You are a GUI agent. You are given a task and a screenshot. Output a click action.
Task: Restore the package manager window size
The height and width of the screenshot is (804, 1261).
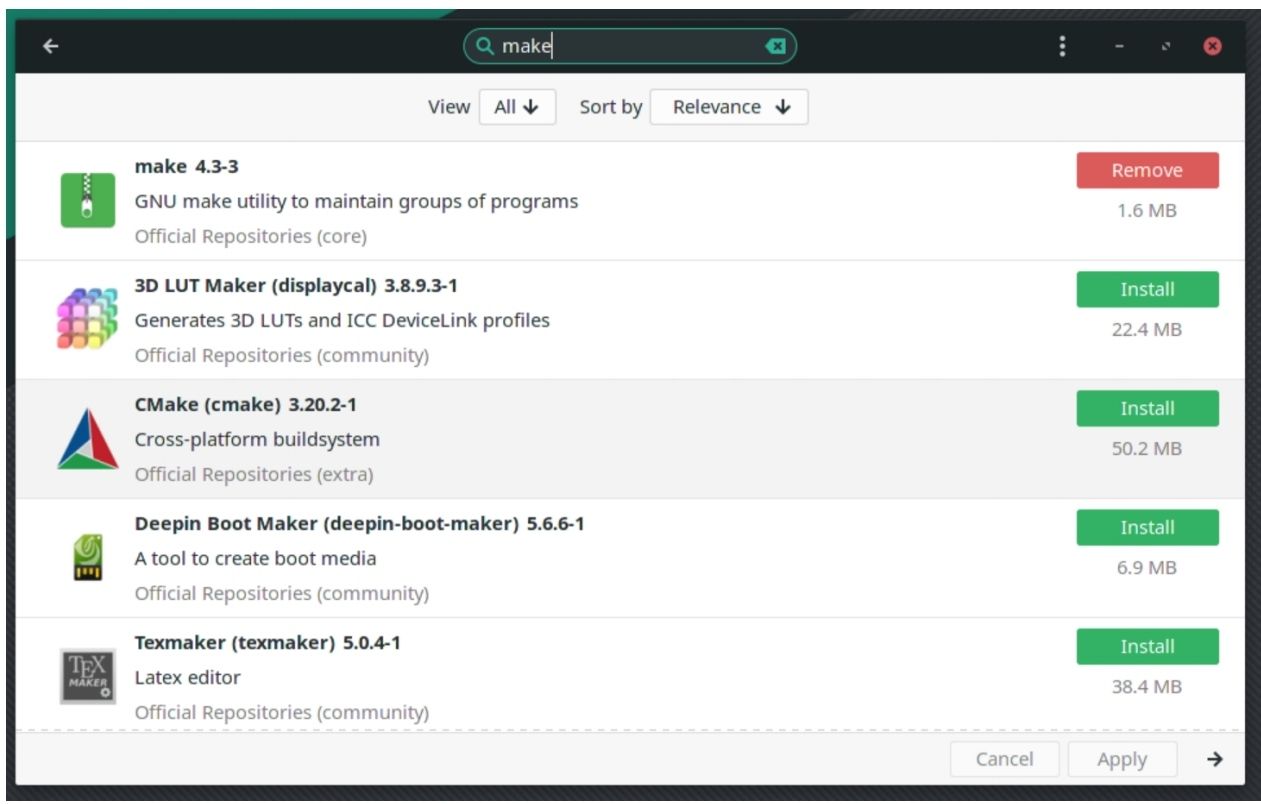[1166, 46]
